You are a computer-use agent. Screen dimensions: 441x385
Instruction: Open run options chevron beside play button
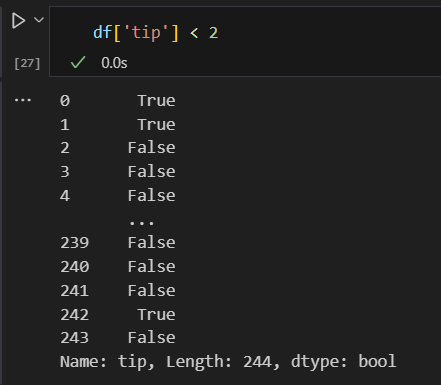click(39, 20)
